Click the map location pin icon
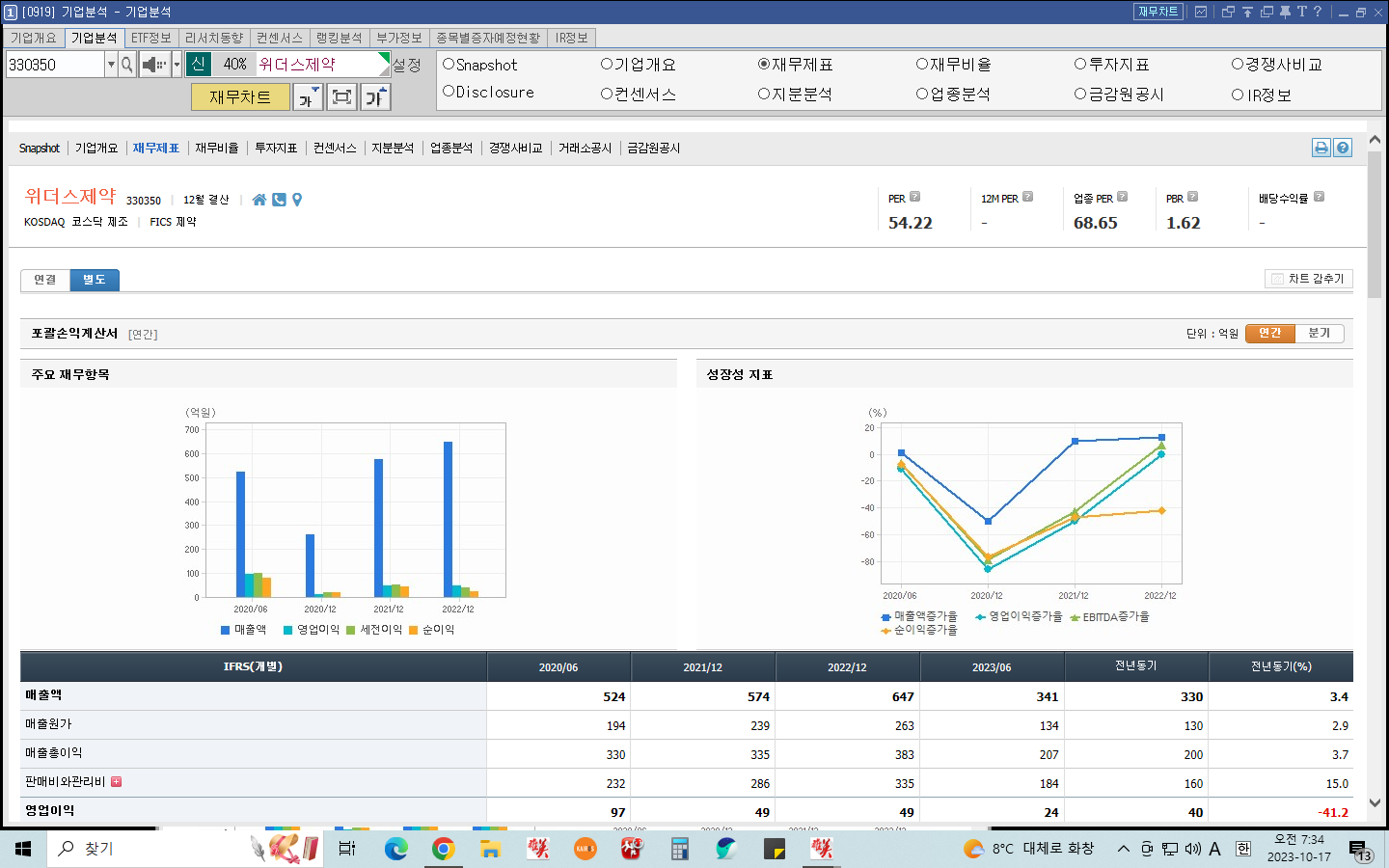 [x=297, y=200]
